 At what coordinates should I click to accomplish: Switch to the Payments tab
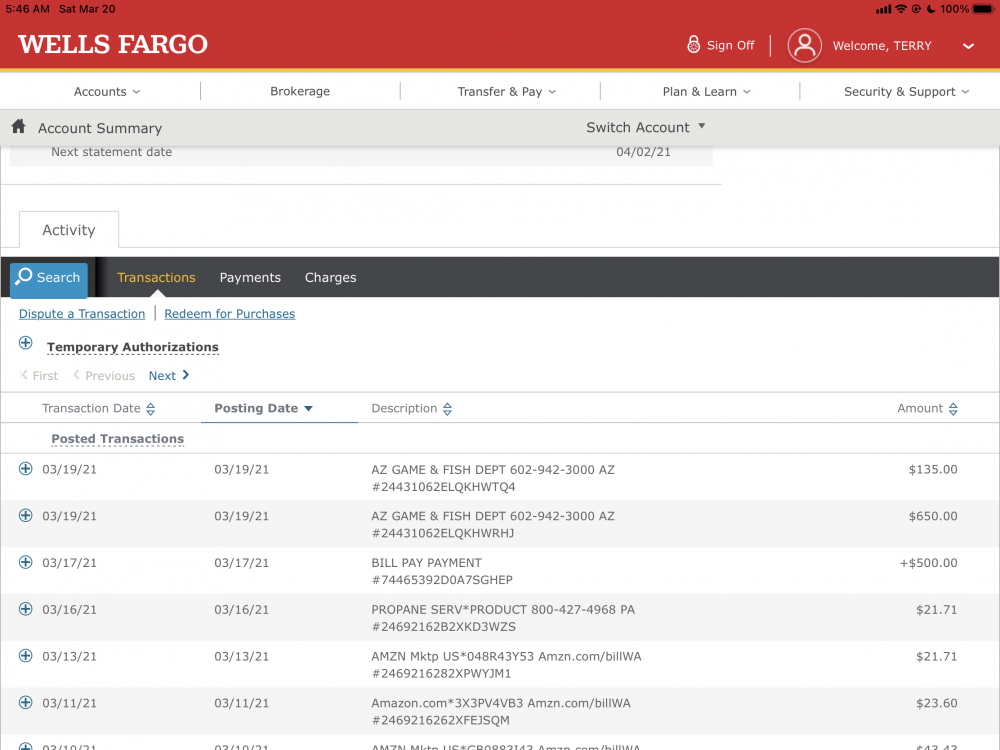click(250, 277)
